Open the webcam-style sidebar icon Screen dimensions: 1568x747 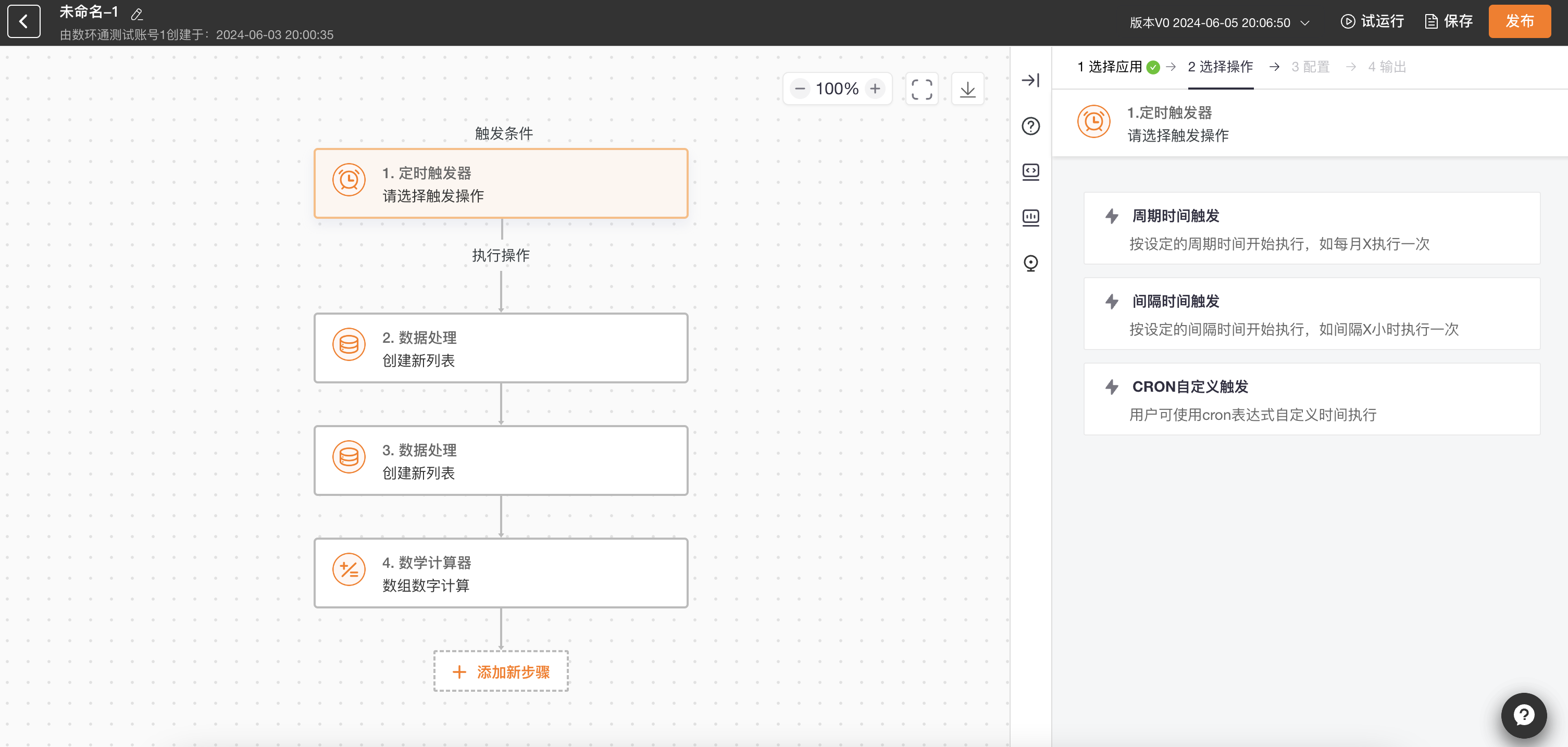pos(1030,263)
